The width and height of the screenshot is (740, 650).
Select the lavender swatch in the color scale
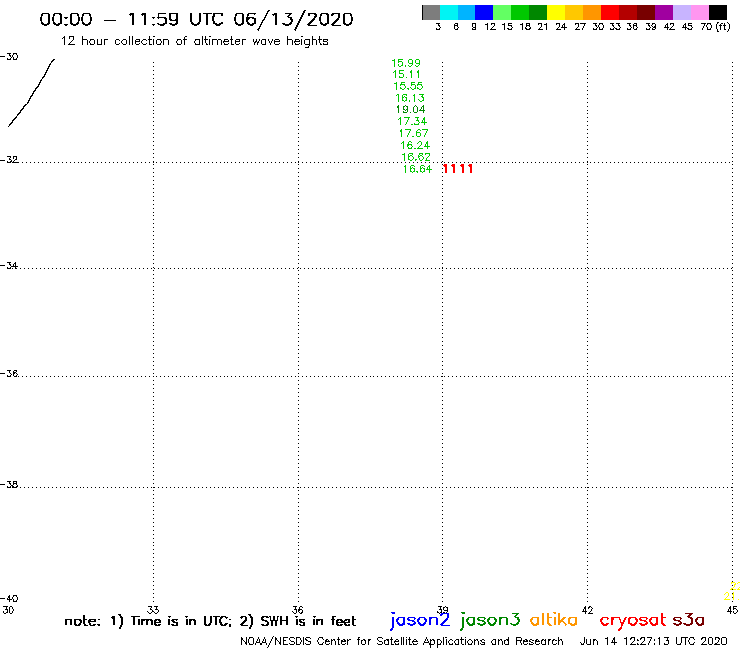coord(681,13)
